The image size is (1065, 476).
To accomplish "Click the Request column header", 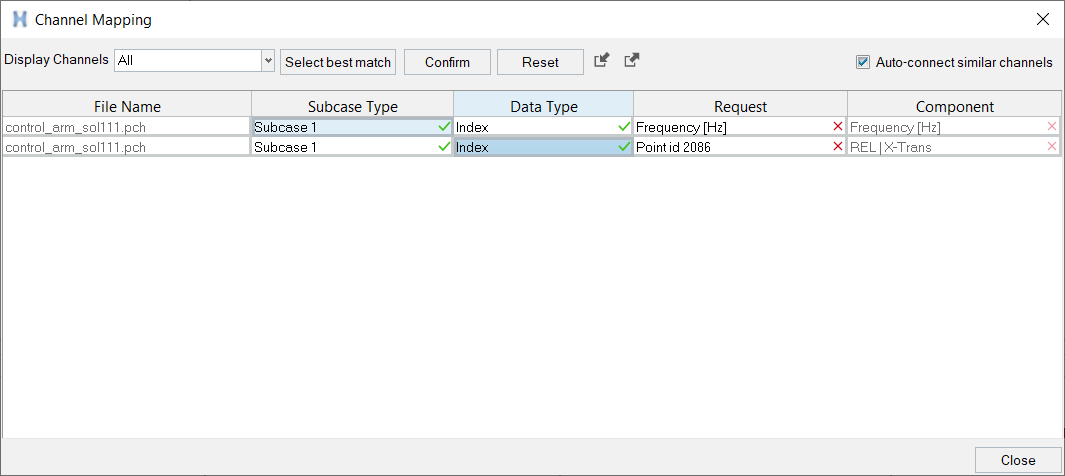I will point(740,107).
